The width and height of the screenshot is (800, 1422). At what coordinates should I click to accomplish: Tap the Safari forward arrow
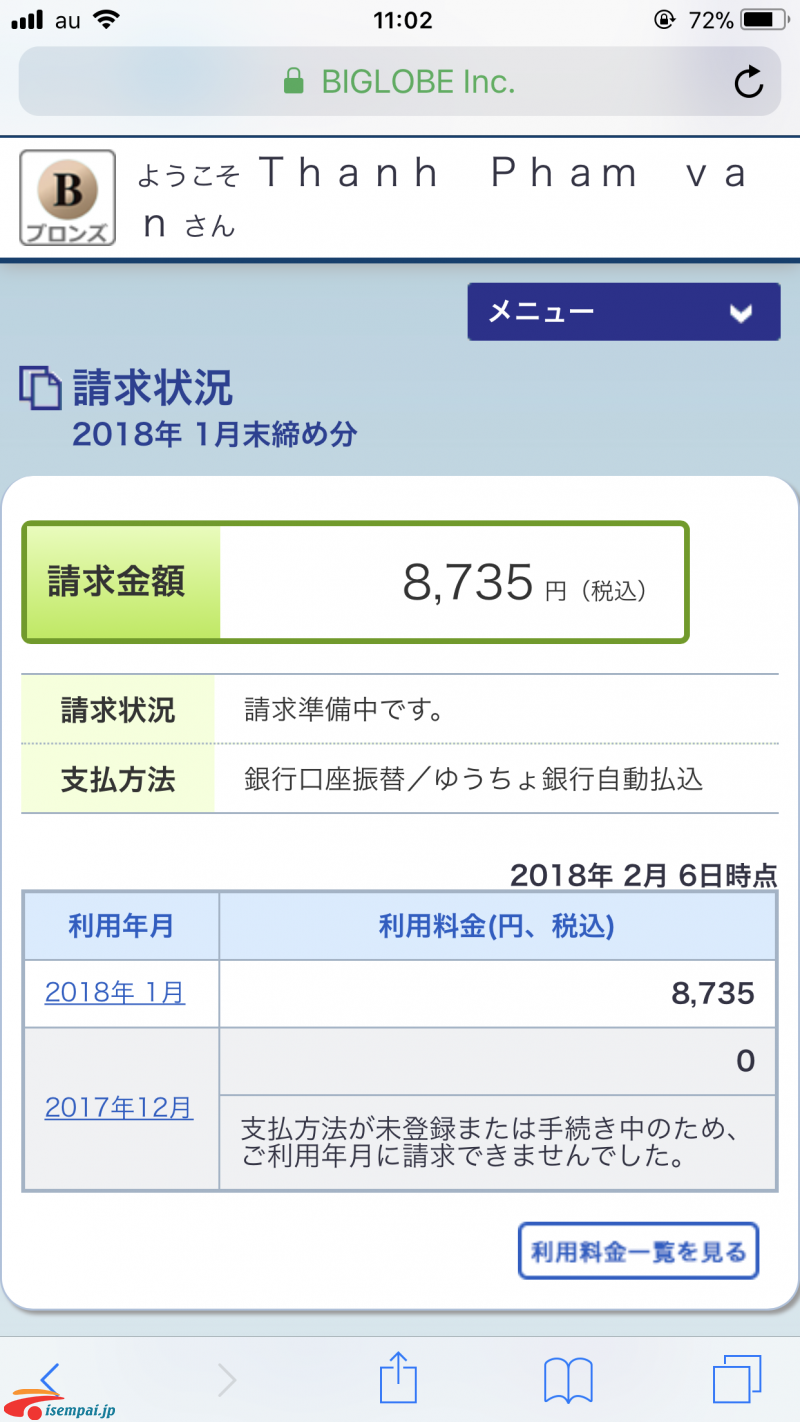point(227,1381)
